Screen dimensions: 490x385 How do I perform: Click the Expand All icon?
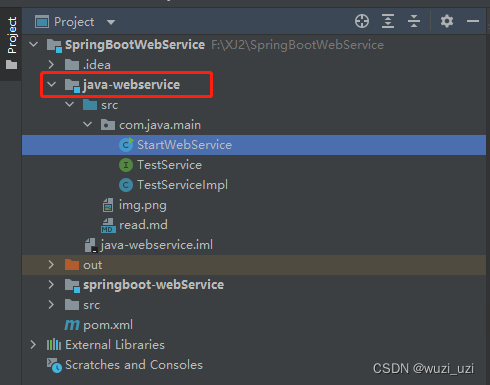[388, 21]
